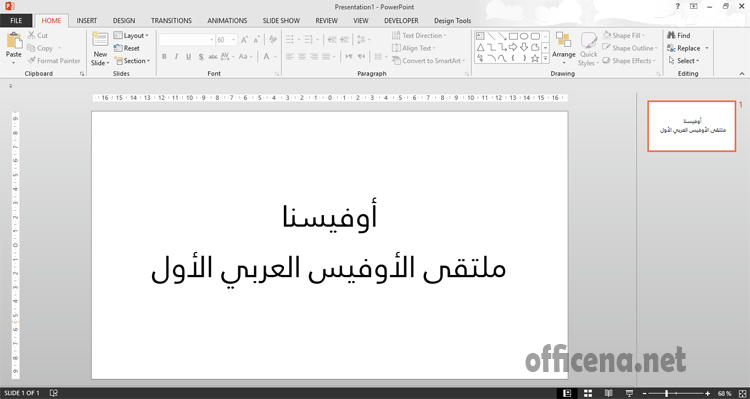The image size is (750, 399).
Task: Open the font name combo box
Action: [x=187, y=40]
